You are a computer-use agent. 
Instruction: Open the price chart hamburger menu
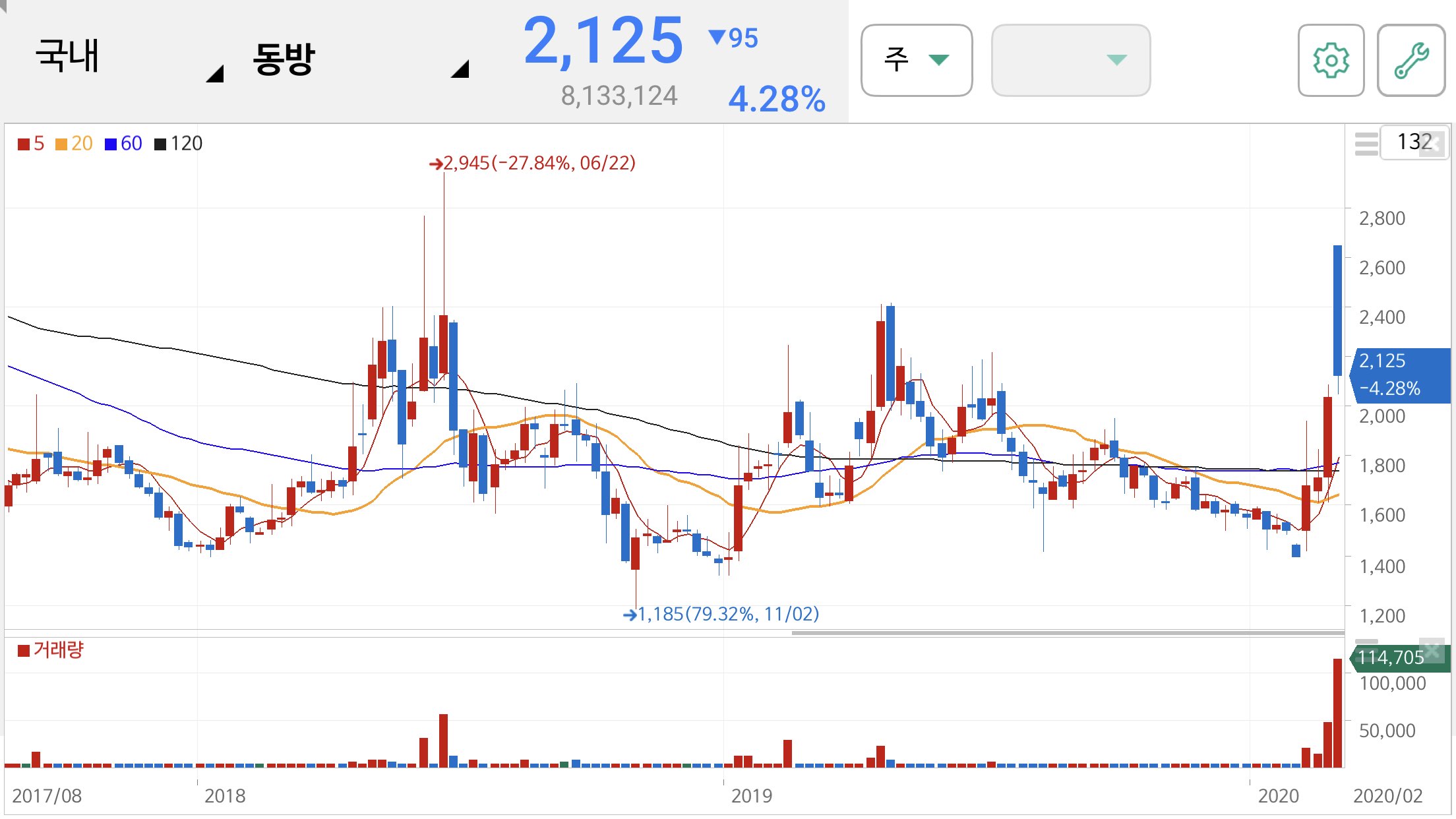(x=1366, y=143)
